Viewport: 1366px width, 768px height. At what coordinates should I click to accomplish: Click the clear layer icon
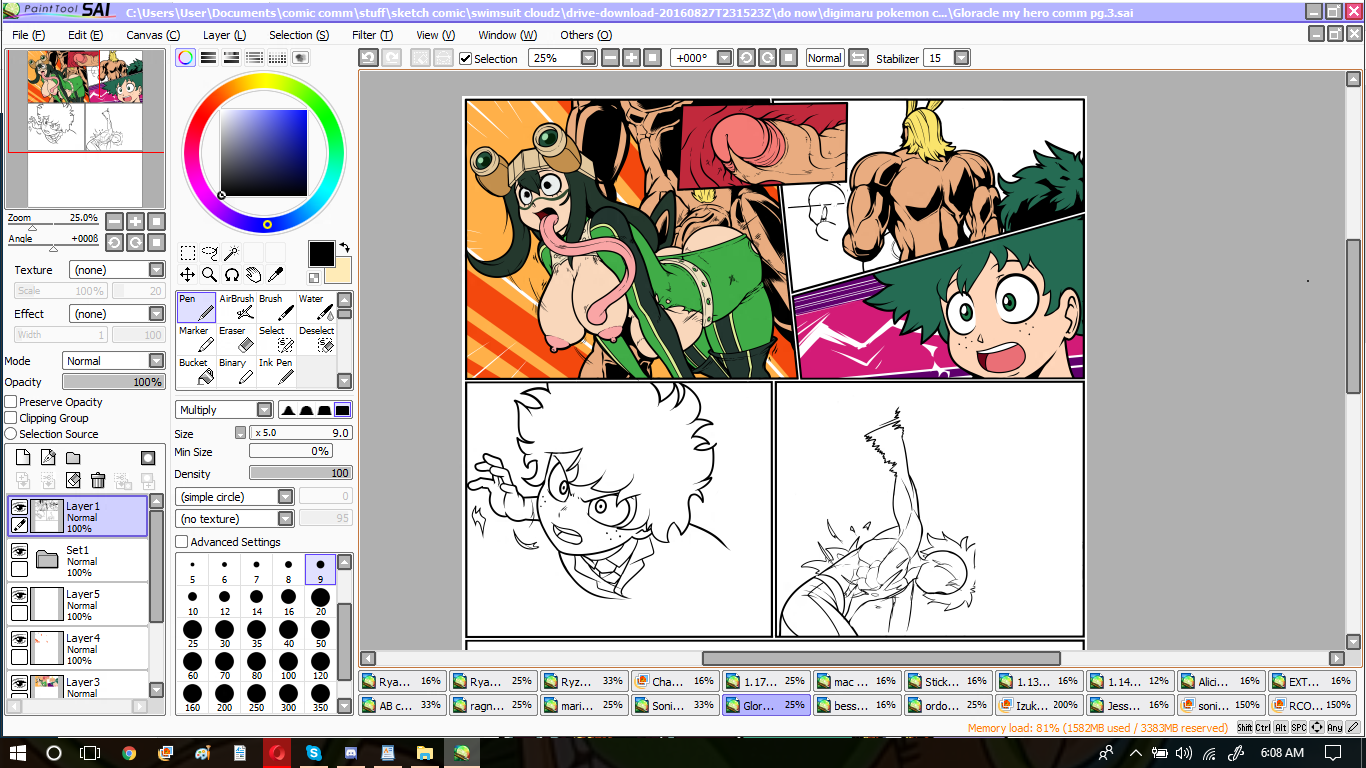(x=73, y=481)
